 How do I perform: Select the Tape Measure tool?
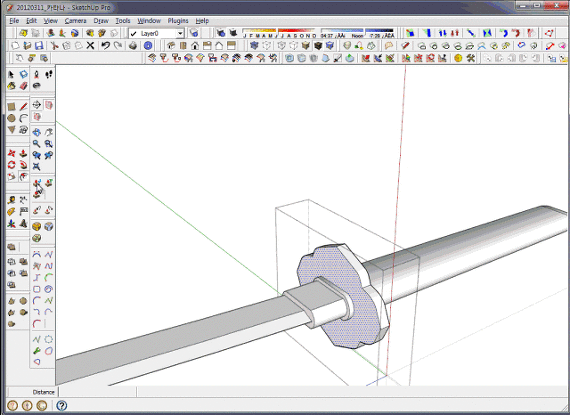[11, 200]
